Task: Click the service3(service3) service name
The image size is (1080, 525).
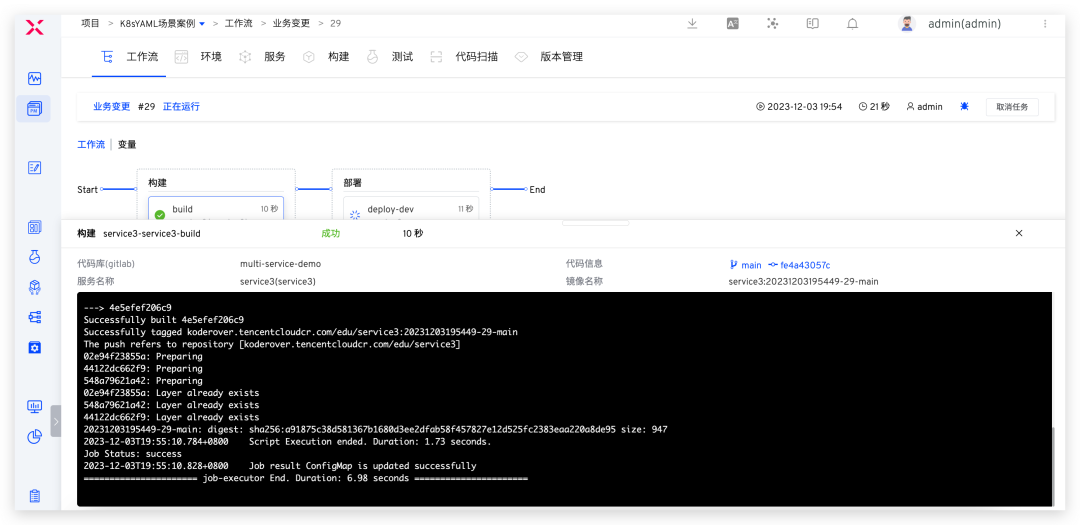Action: 278,281
